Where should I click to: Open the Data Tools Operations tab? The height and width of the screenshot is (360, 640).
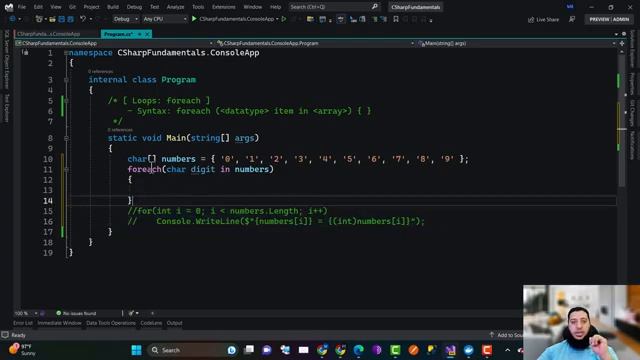click(x=111, y=323)
